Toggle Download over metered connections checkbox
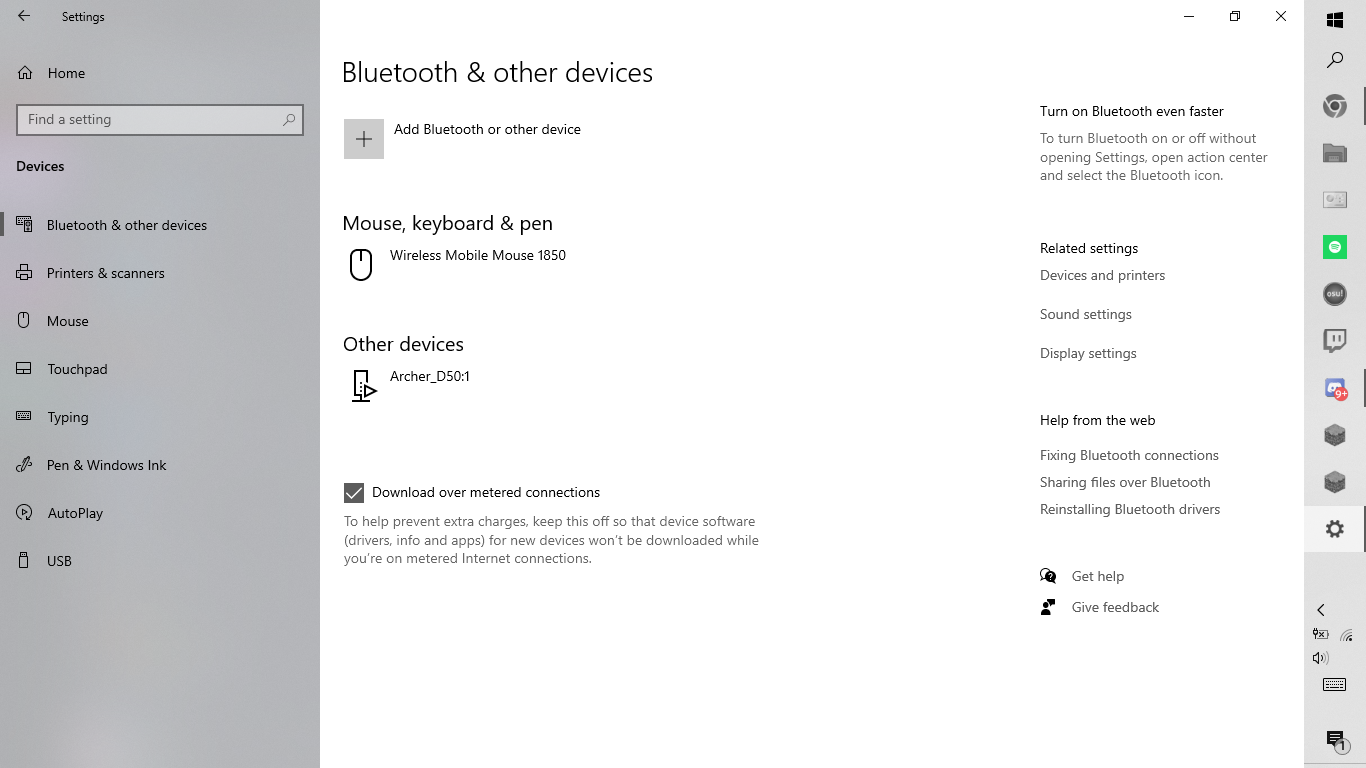Viewport: 1366px width, 768px height. tap(354, 492)
